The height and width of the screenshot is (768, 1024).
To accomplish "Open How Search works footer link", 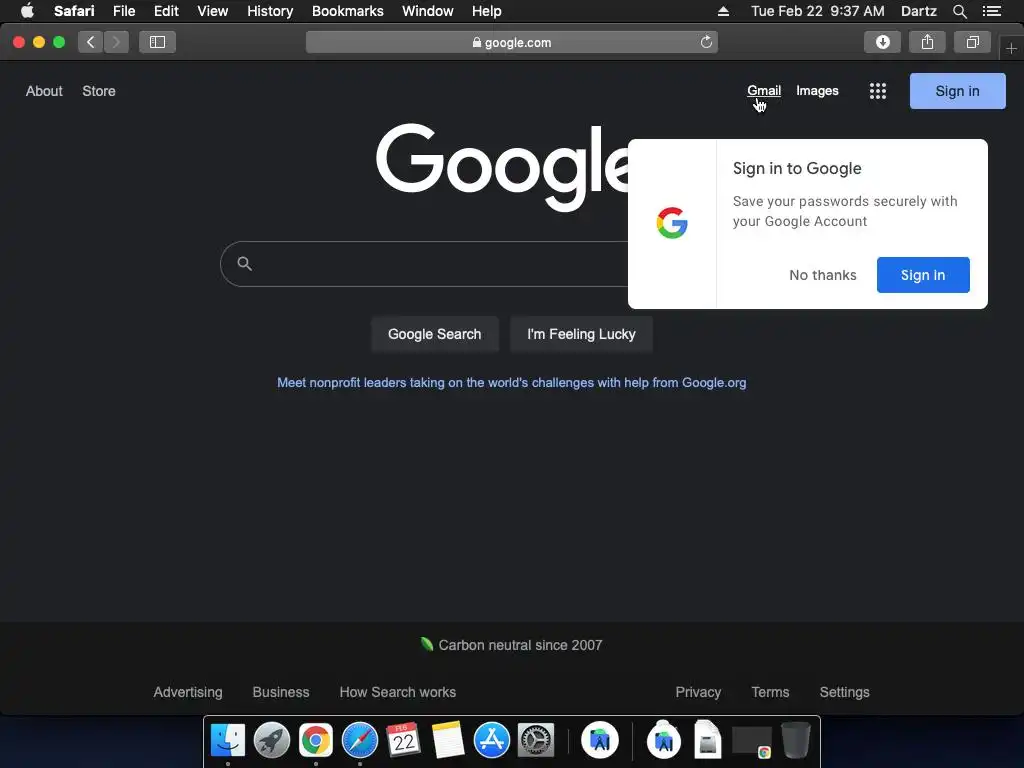I will (398, 692).
